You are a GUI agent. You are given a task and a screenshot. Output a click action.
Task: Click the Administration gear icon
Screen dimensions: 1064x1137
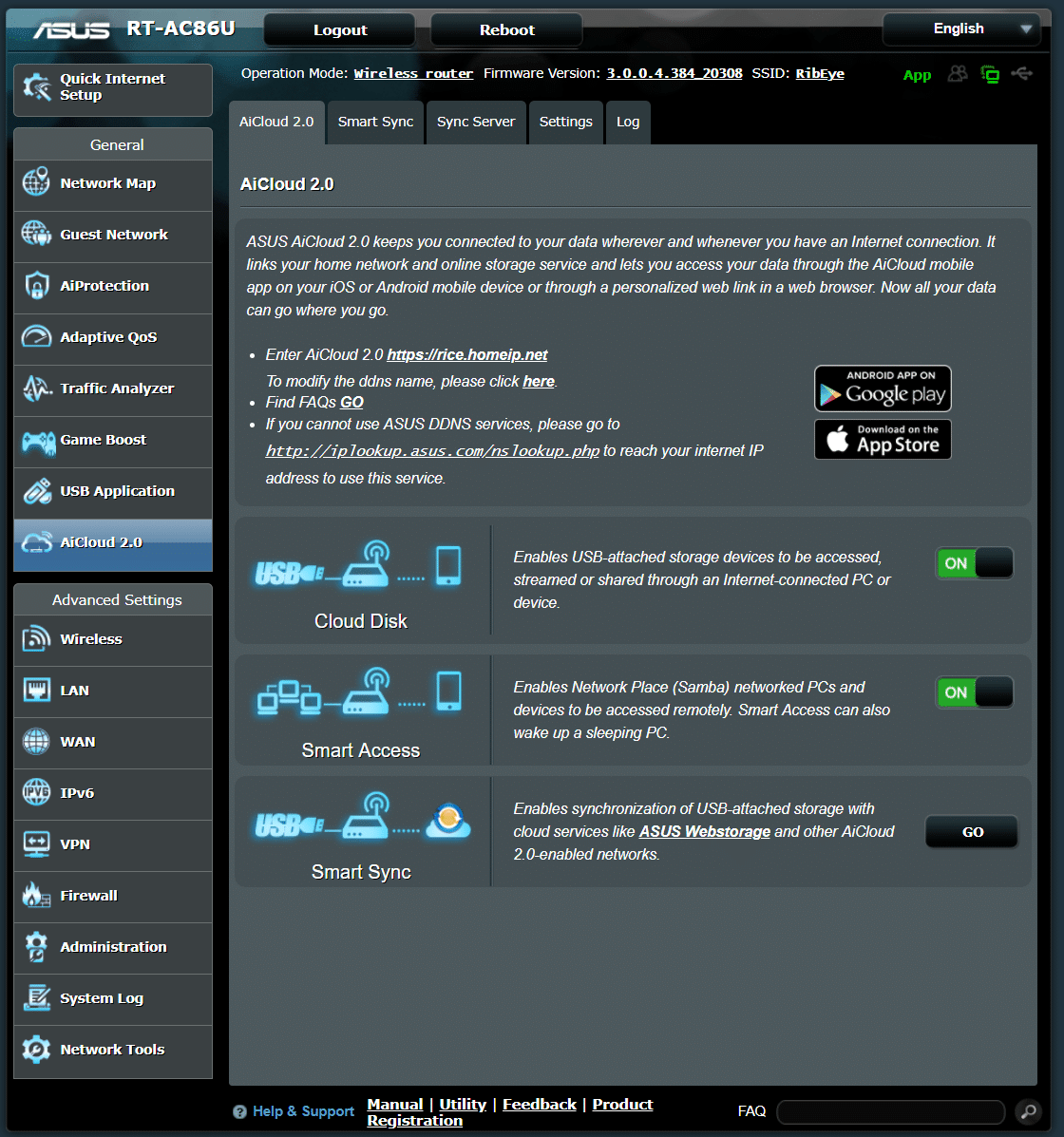click(x=36, y=946)
